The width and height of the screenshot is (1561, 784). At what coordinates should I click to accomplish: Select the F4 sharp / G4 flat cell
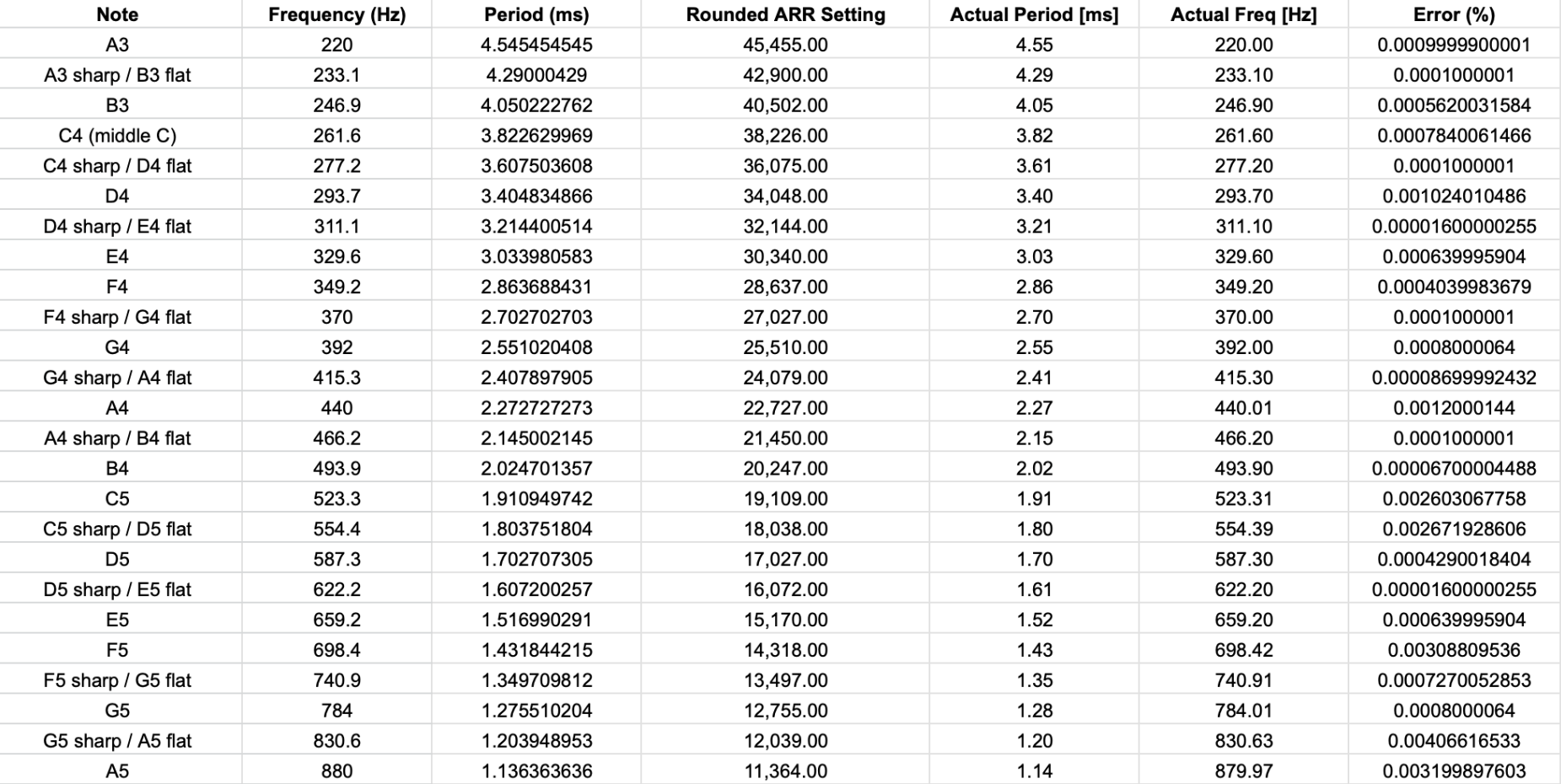(117, 317)
